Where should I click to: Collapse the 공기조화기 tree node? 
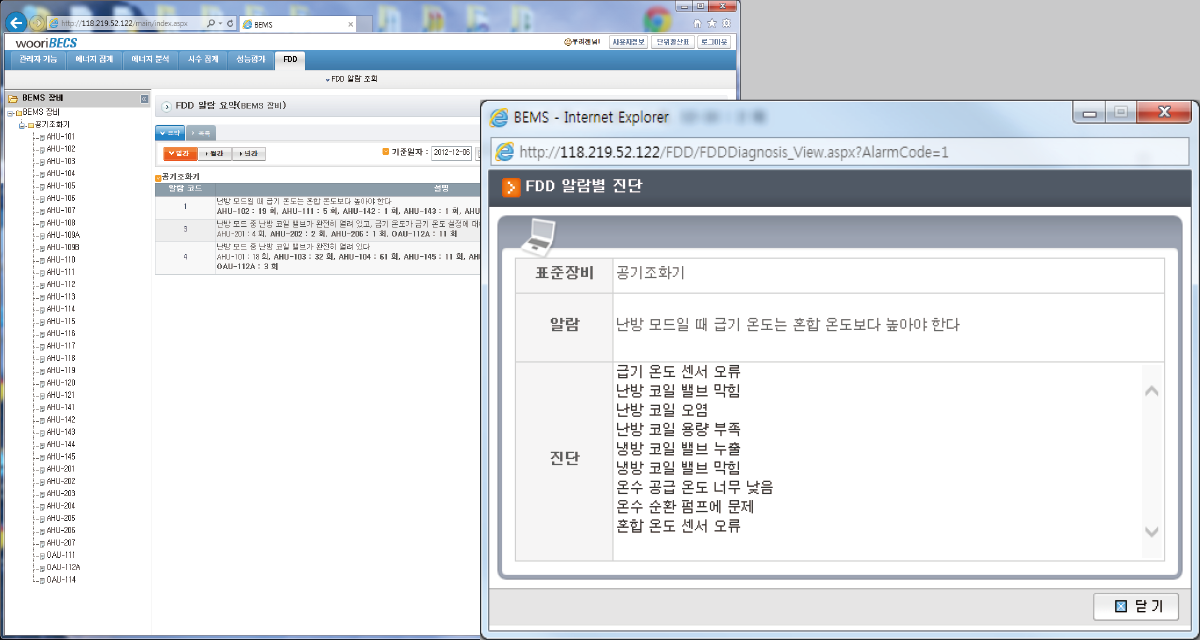click(22, 124)
